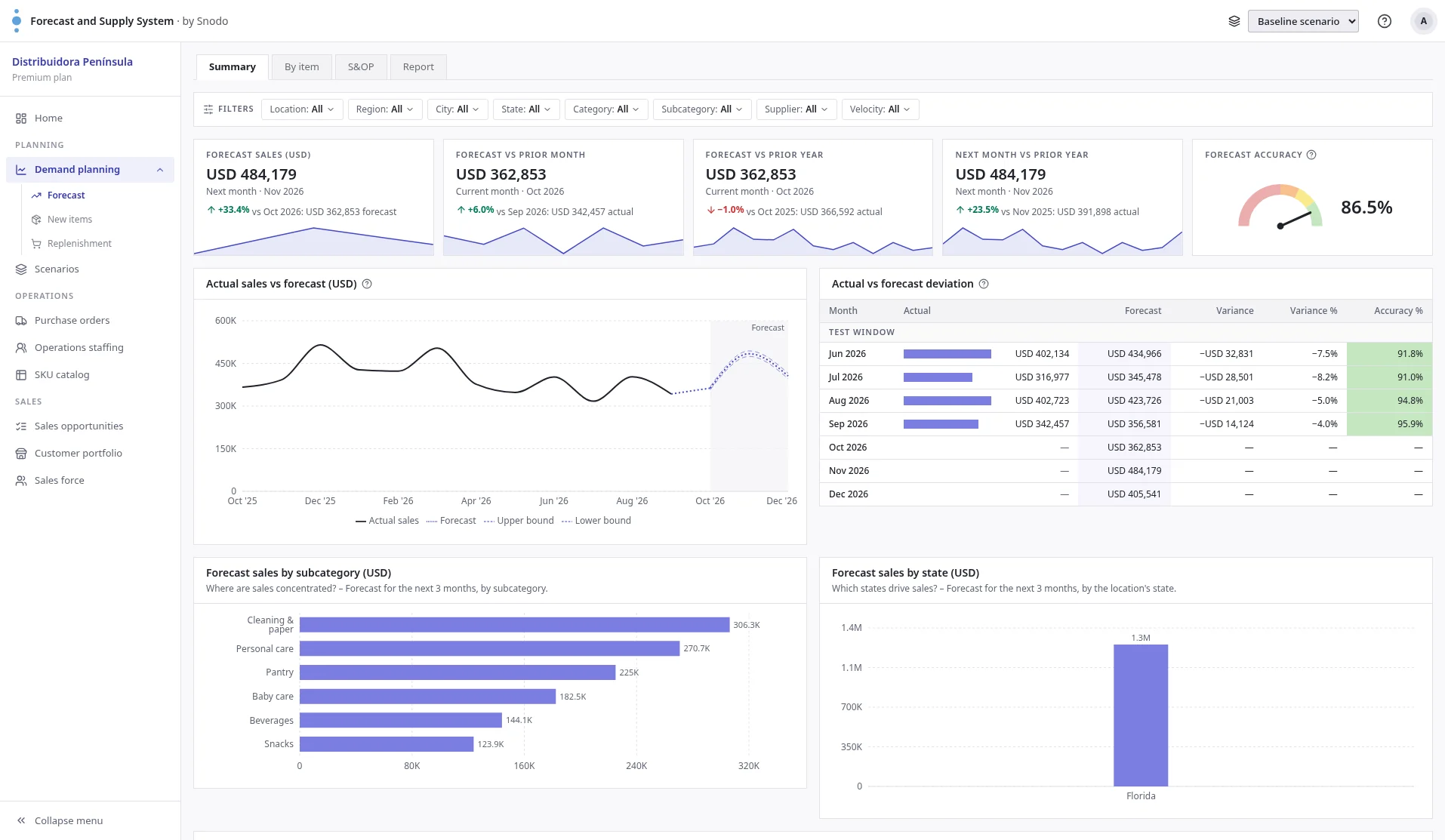Open the Baseline scenario dropdown
The image size is (1445, 840).
click(1303, 21)
